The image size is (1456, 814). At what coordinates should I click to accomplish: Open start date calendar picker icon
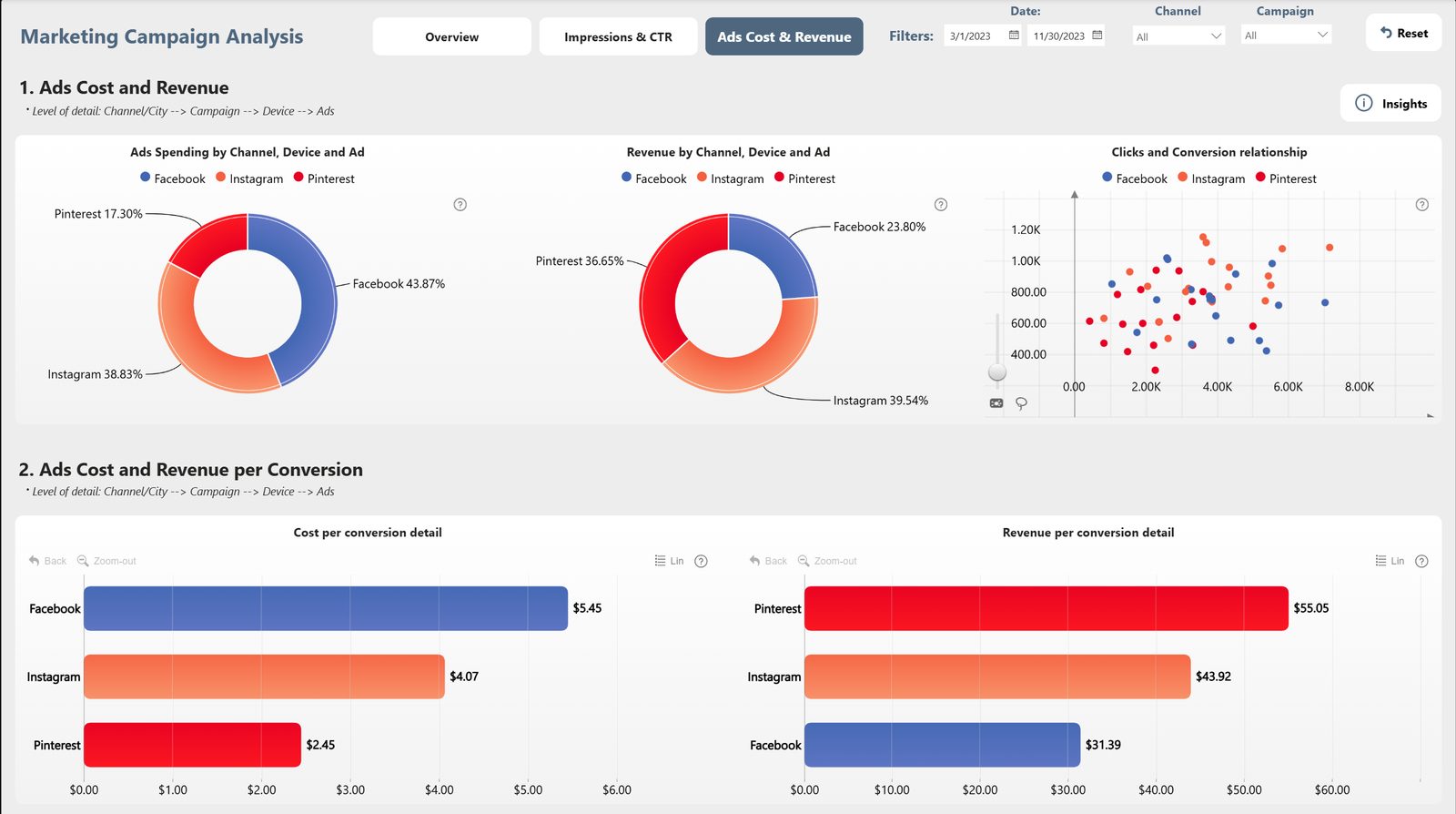pos(1014,36)
